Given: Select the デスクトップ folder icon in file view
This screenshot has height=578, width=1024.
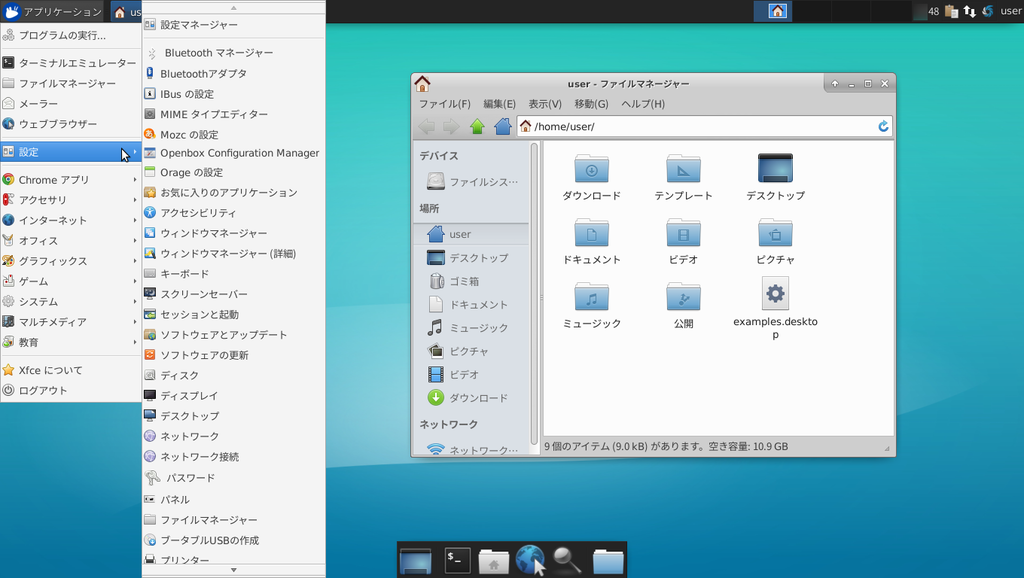Looking at the screenshot, I should click(x=775, y=169).
